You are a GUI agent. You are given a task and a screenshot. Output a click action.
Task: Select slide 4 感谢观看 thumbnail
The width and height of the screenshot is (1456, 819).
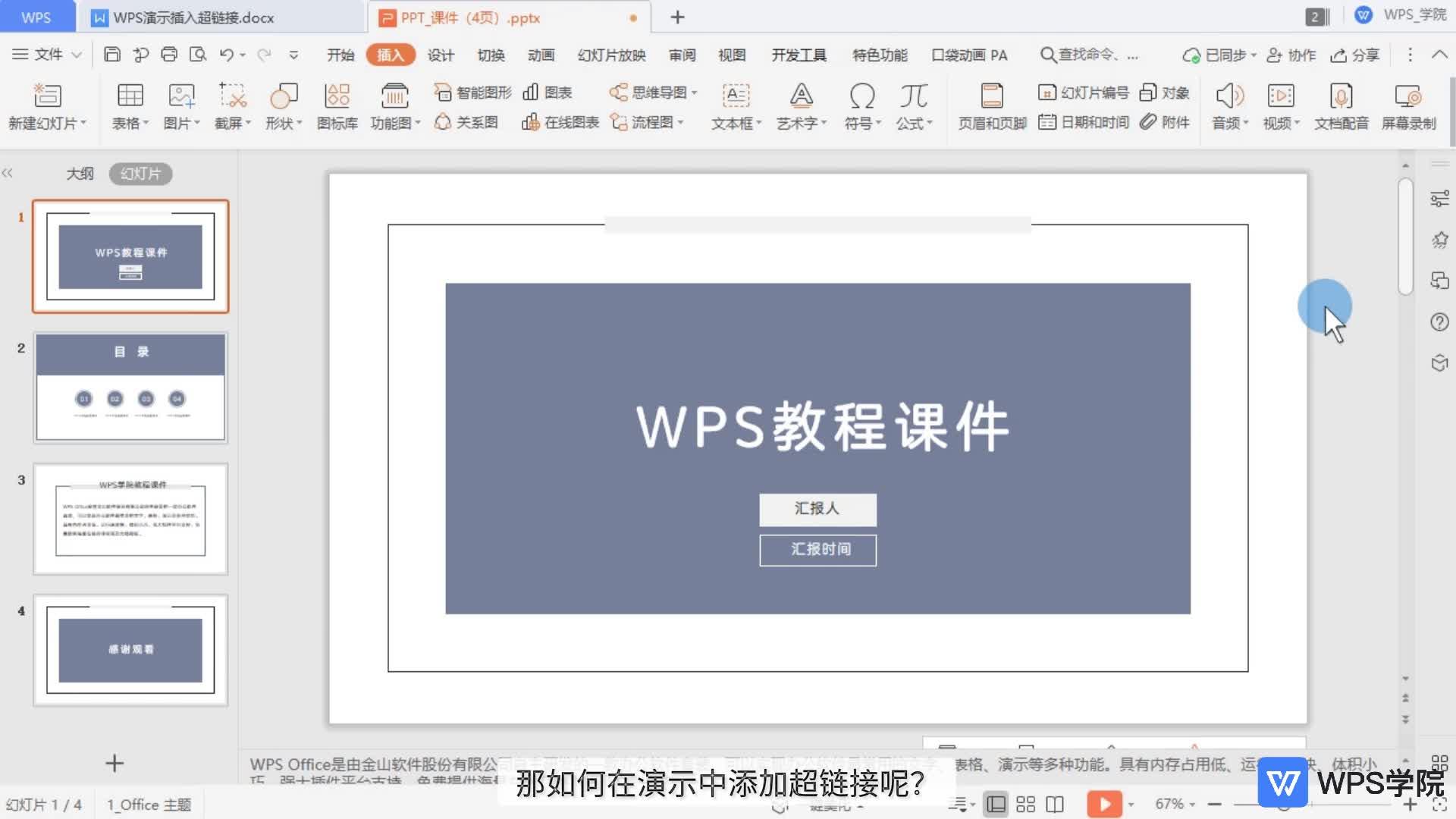click(130, 650)
